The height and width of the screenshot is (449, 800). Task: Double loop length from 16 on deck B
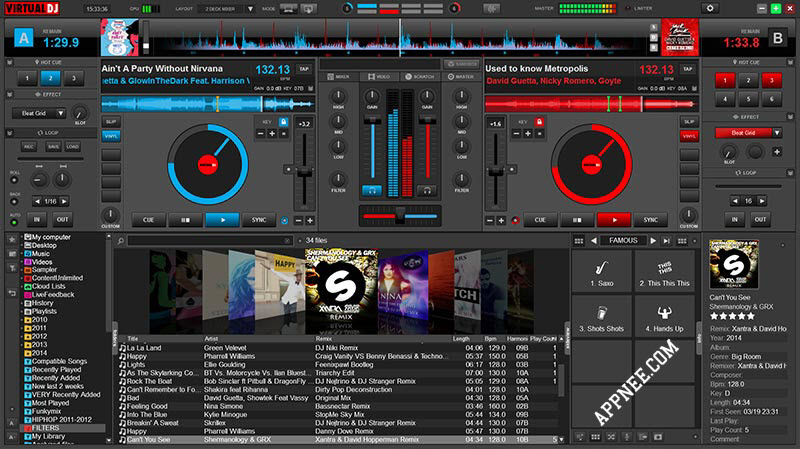pos(761,201)
